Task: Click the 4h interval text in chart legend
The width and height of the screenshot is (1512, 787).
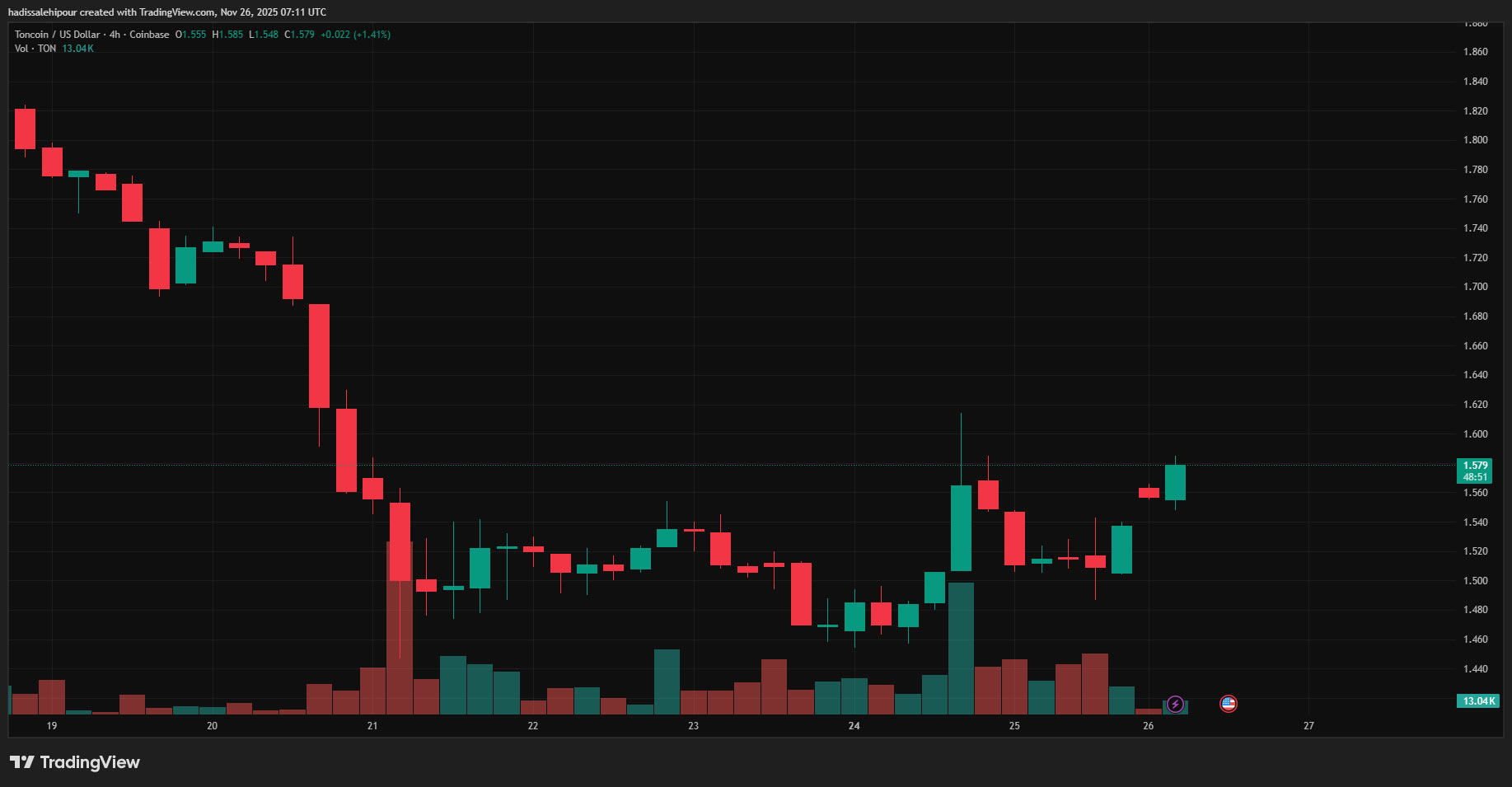Action: 115,35
